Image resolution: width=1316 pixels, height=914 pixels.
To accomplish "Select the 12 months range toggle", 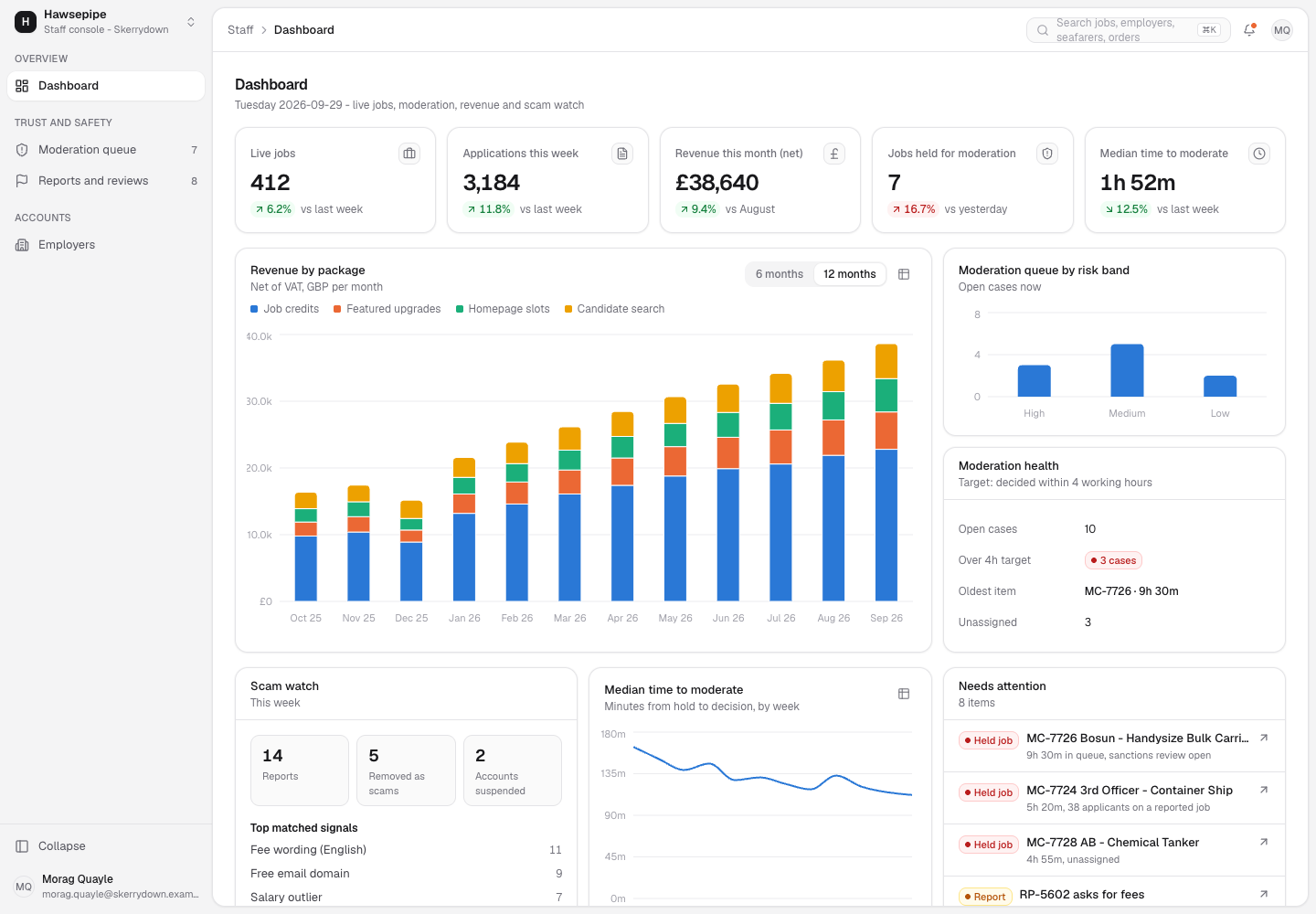I will (x=849, y=274).
